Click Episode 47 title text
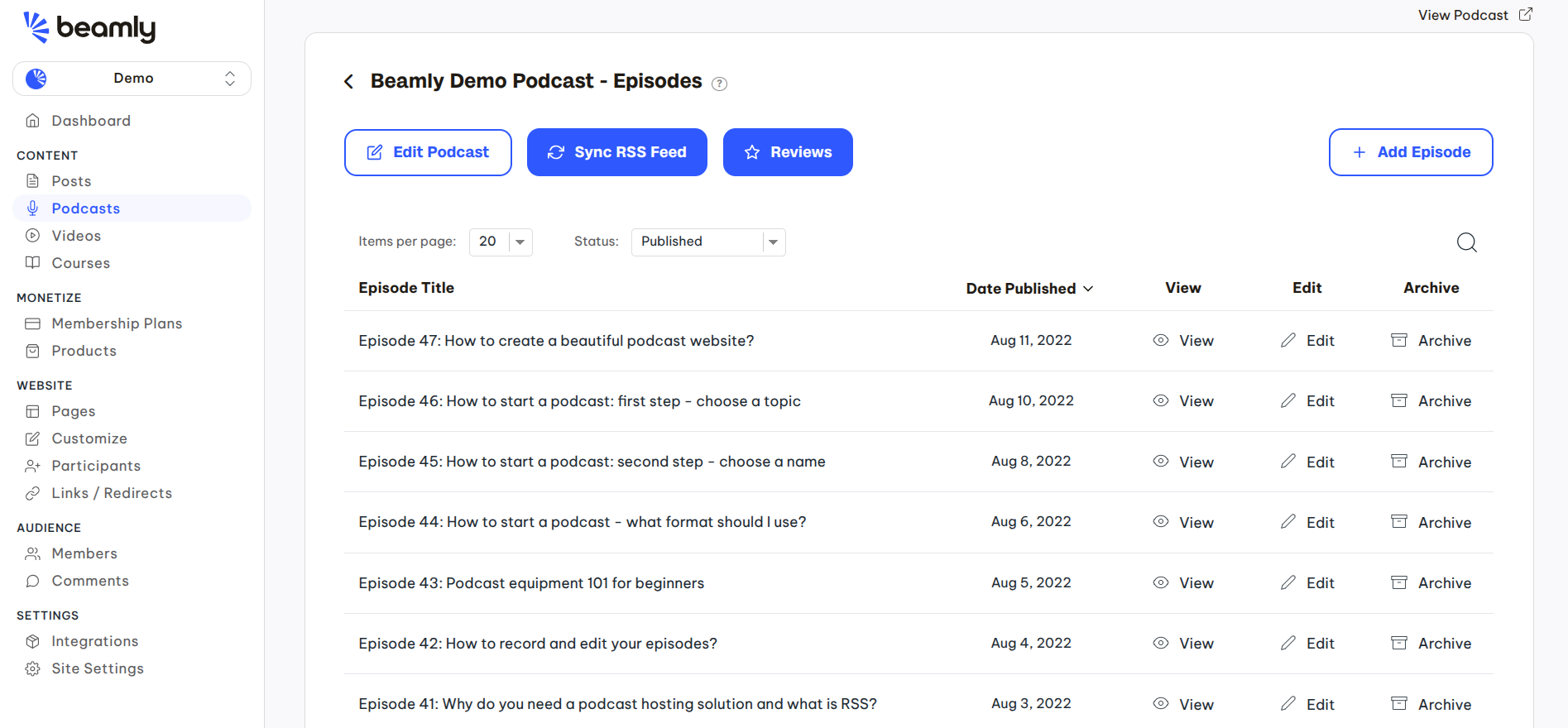Image resolution: width=1568 pixels, height=728 pixels. tap(556, 341)
